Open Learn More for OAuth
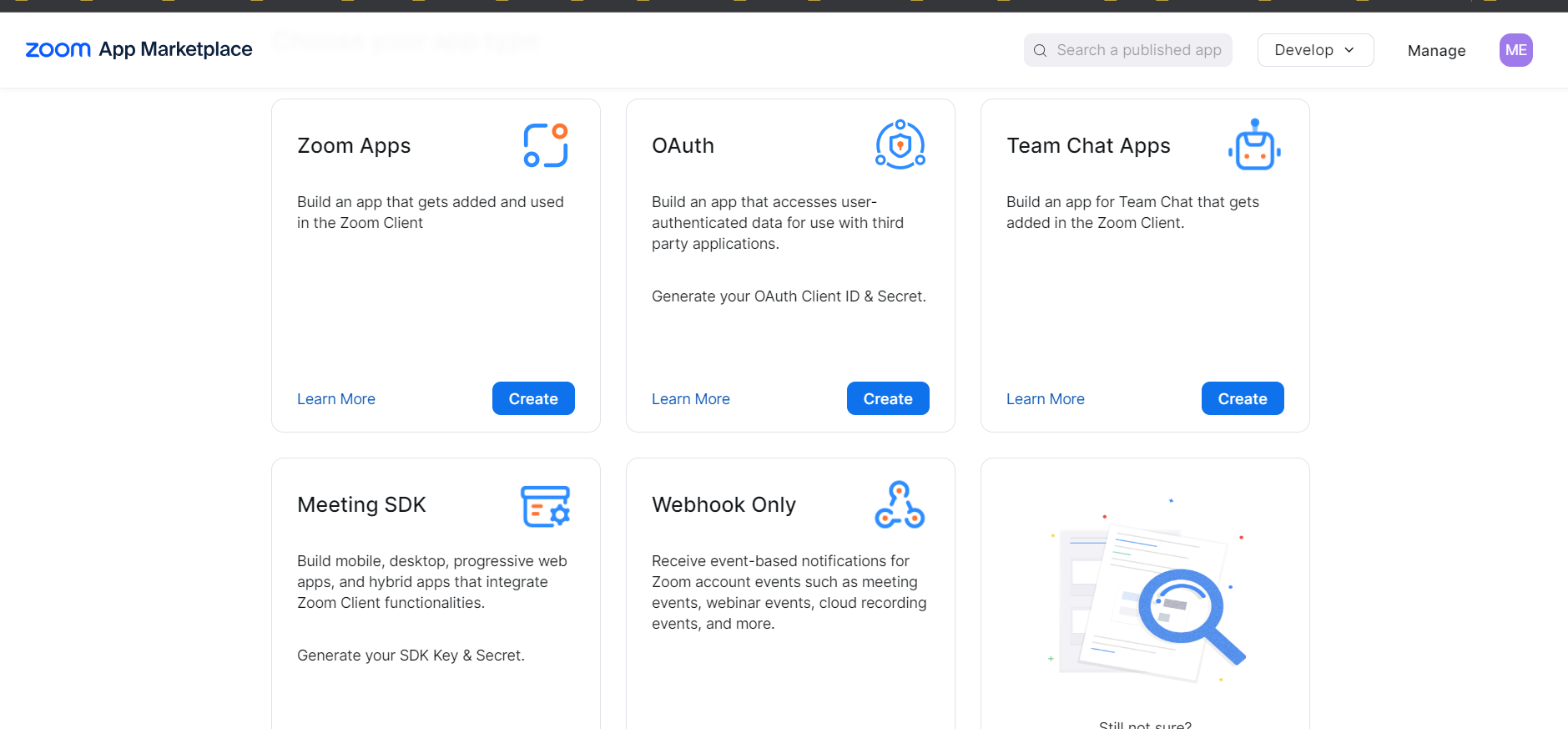Screen dimensions: 1568x729 coord(691,399)
